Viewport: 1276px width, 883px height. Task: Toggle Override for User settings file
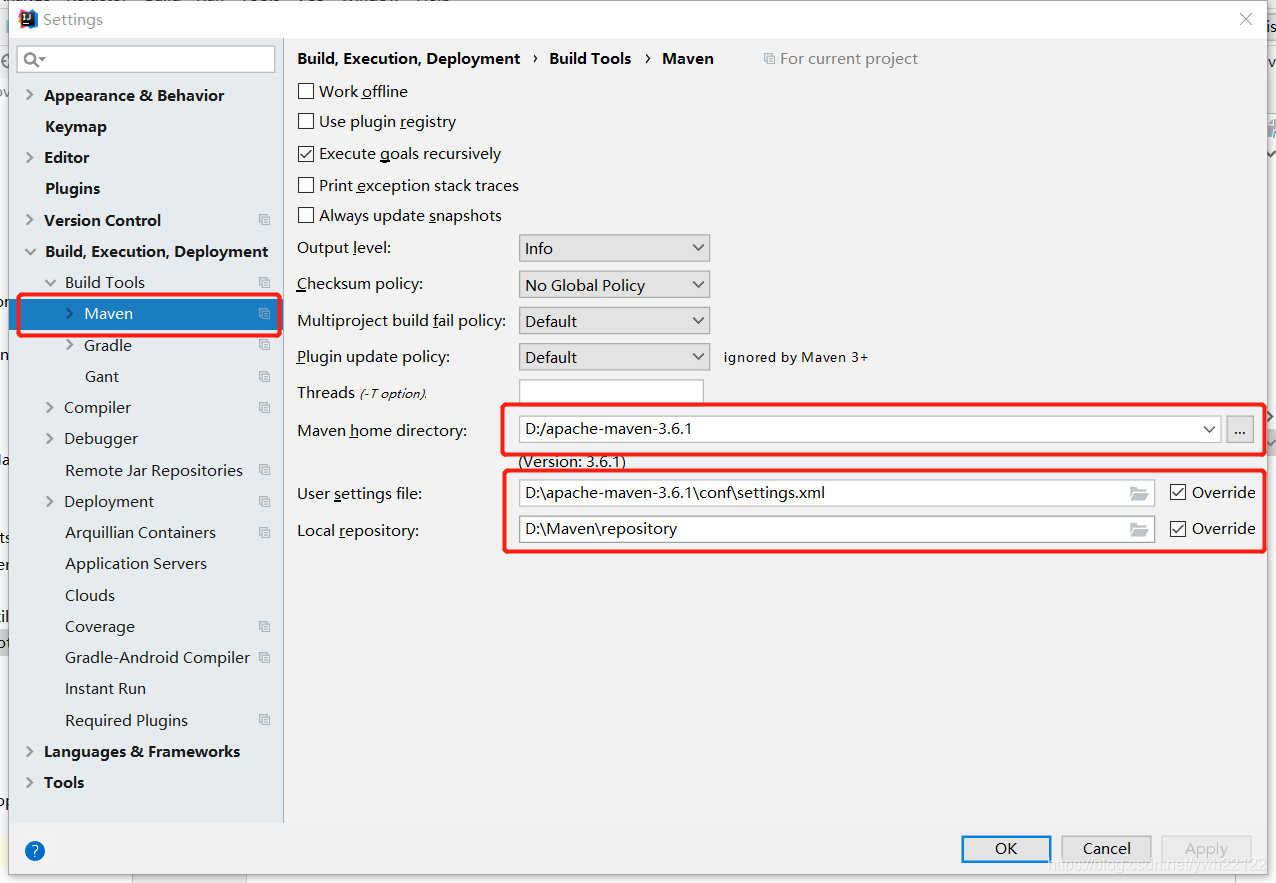[x=1178, y=492]
